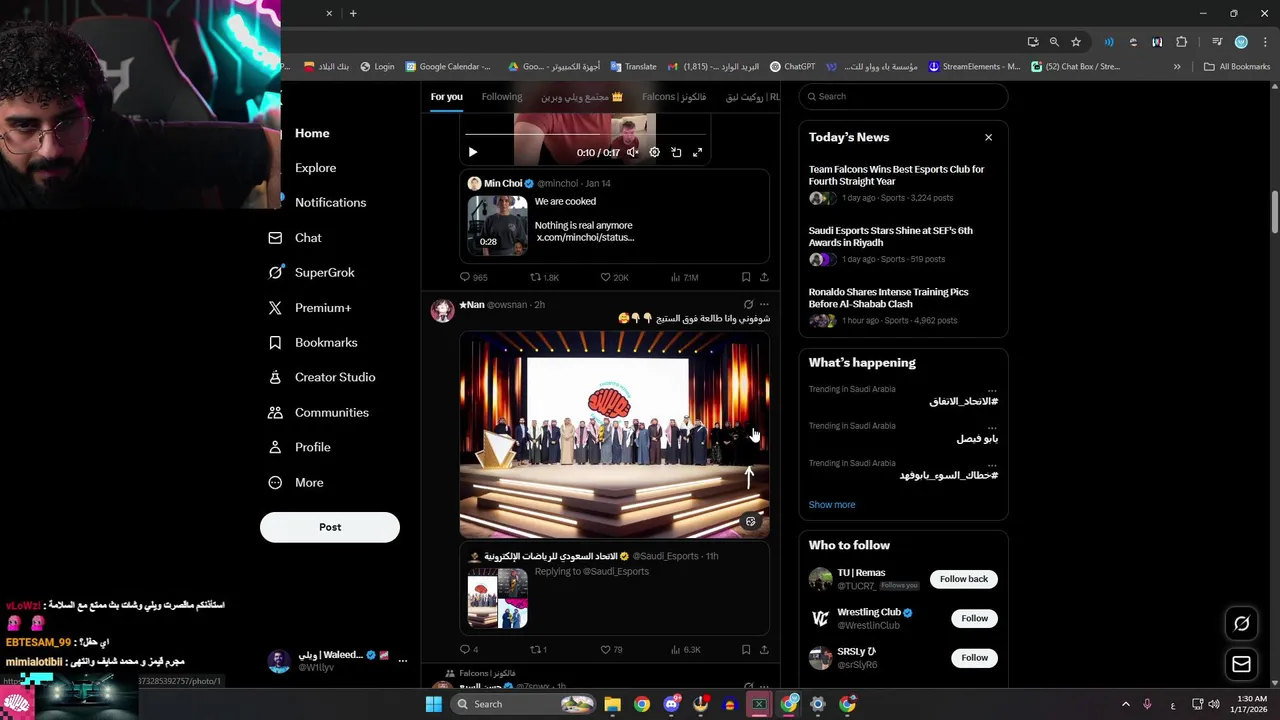Click the Bookmarks sidebar icon

coord(275,342)
